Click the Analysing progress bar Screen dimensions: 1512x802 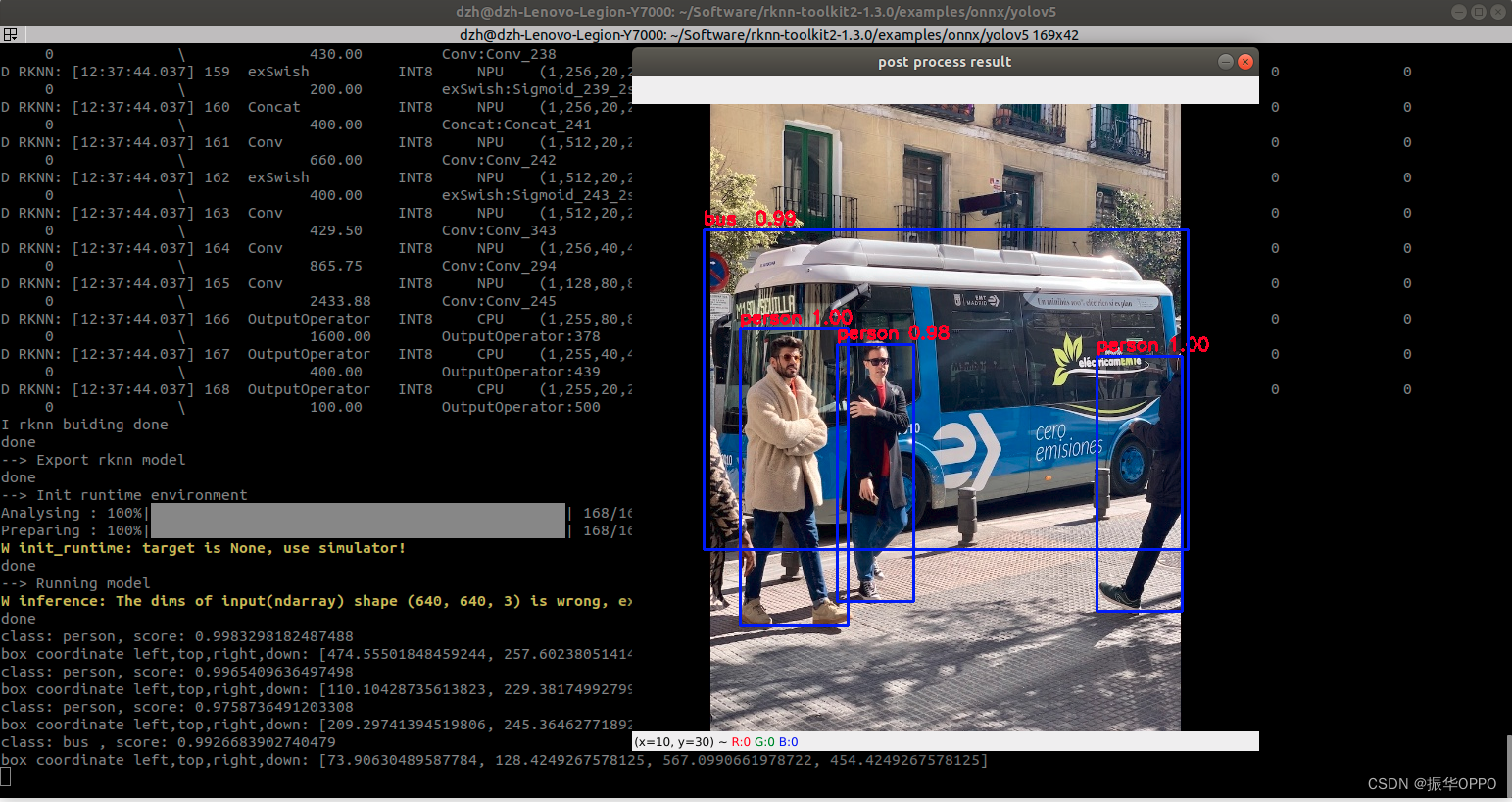pos(358,513)
